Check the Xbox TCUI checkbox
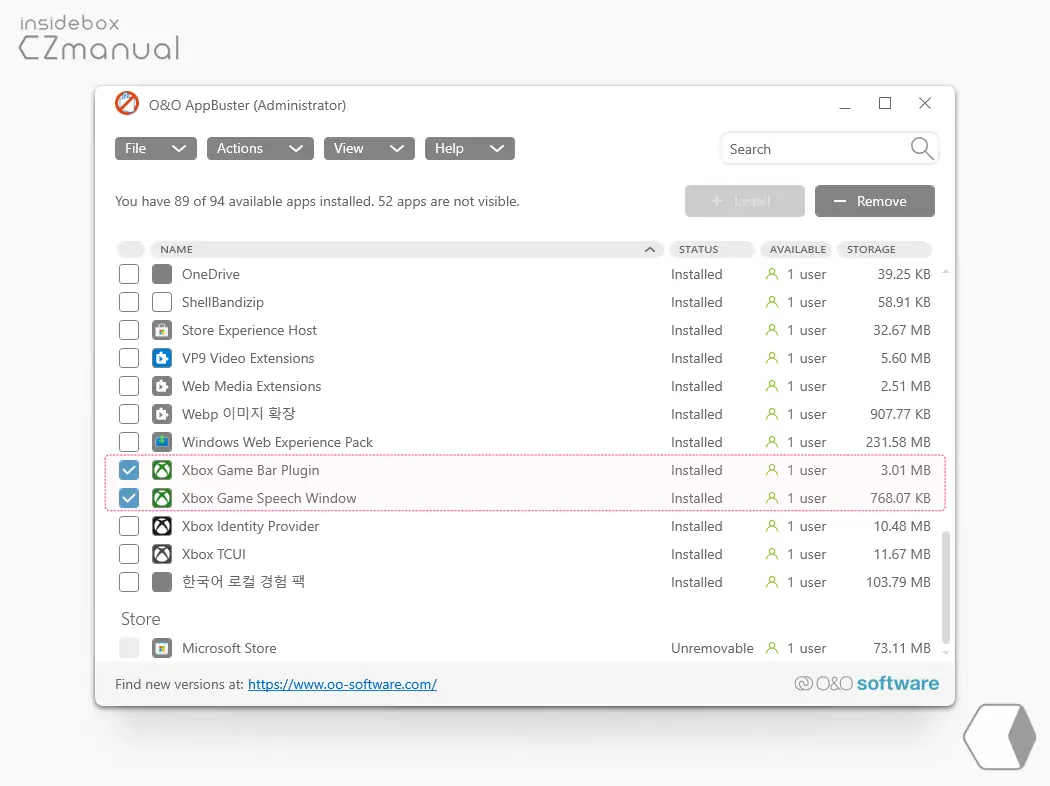 click(x=129, y=554)
